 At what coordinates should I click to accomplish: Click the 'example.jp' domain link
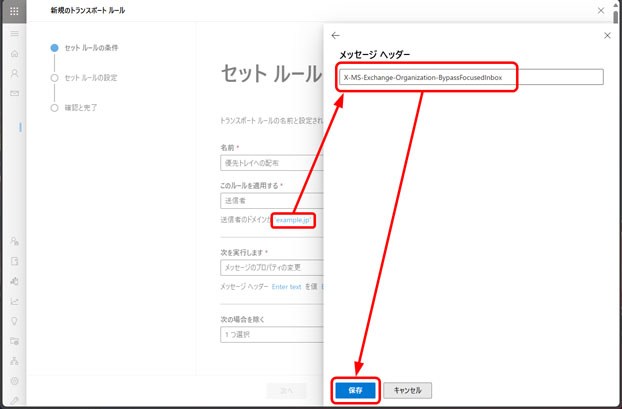(293, 220)
